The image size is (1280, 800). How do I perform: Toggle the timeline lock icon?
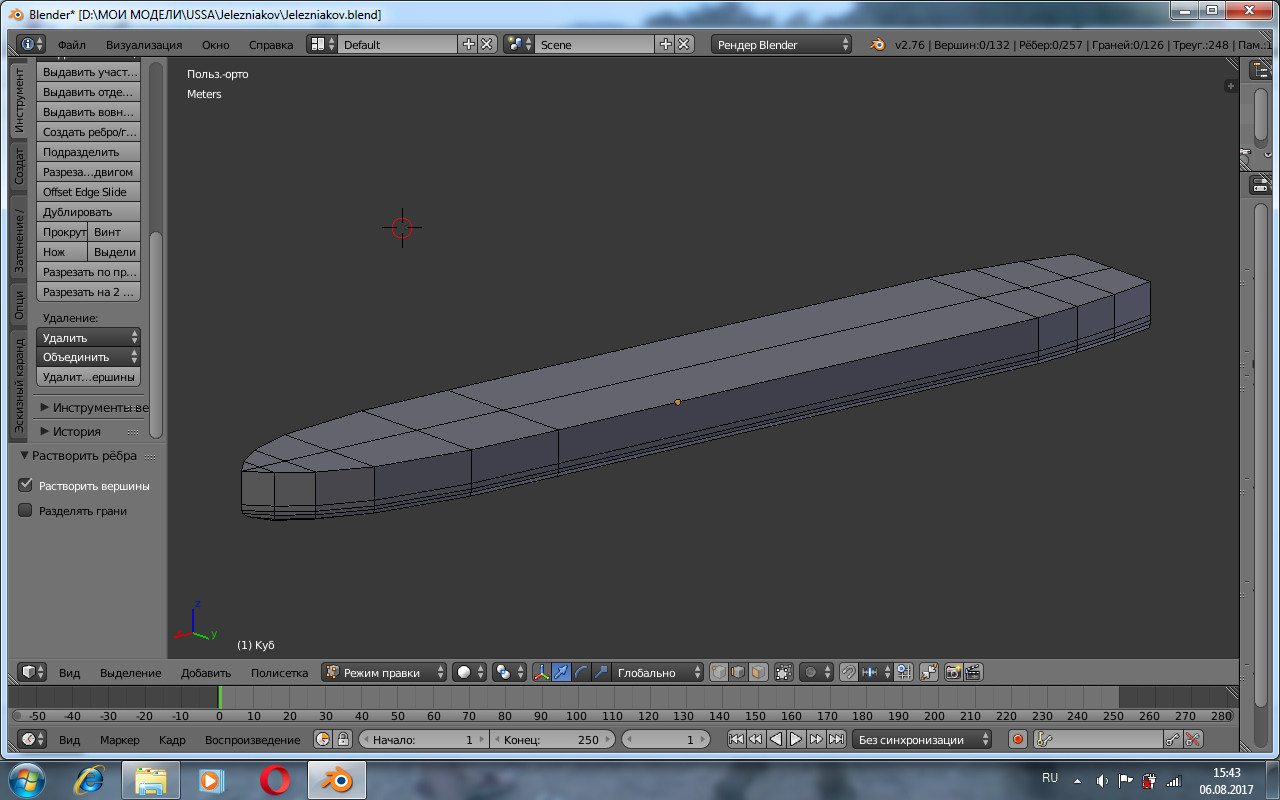[x=344, y=740]
